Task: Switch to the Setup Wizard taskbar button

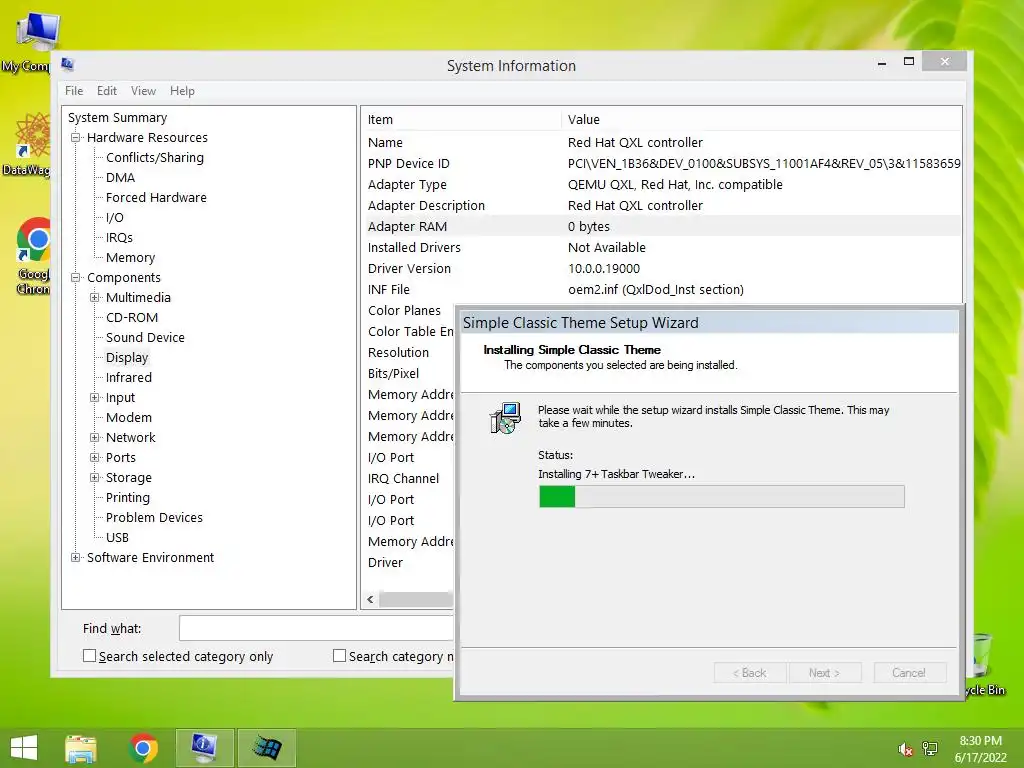Action: (267, 748)
